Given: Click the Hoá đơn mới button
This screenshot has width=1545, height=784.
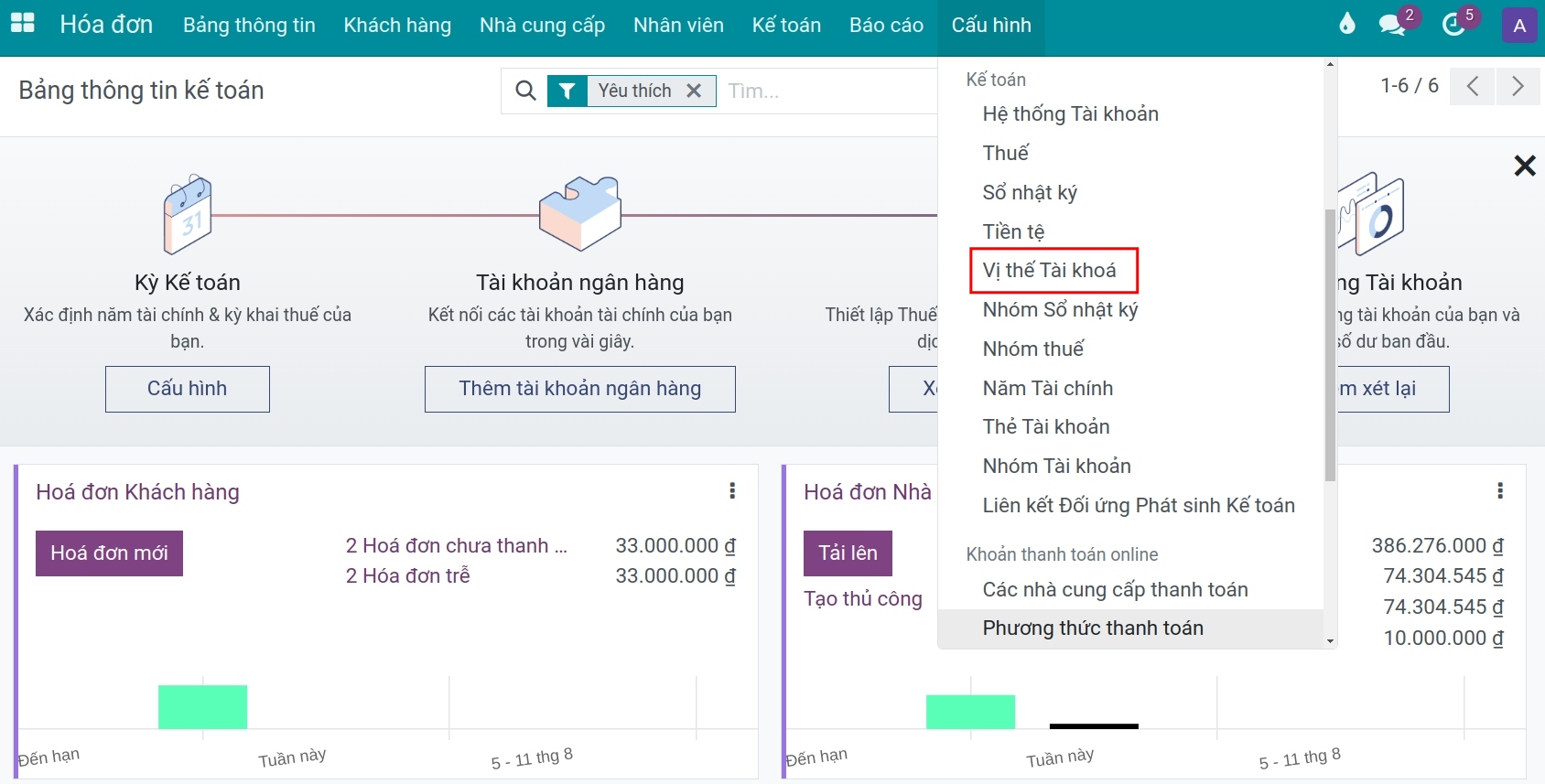Looking at the screenshot, I should 109,553.
